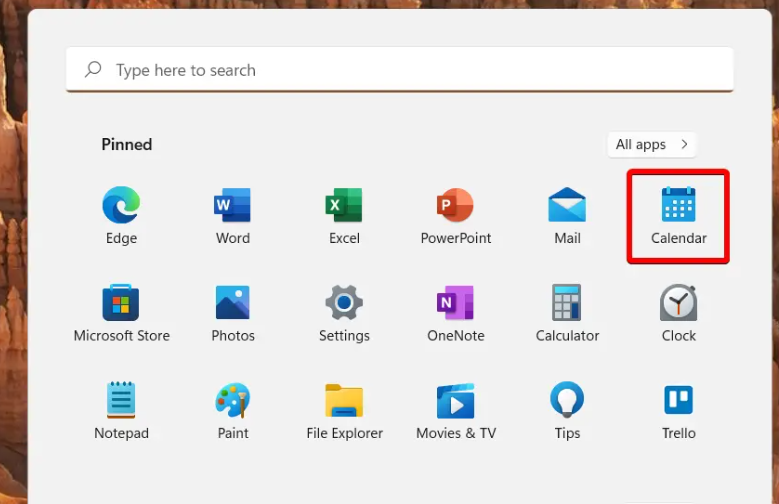Screen dimensions: 779x504
Task: Click the Type here to search field
Action: tap(399, 70)
